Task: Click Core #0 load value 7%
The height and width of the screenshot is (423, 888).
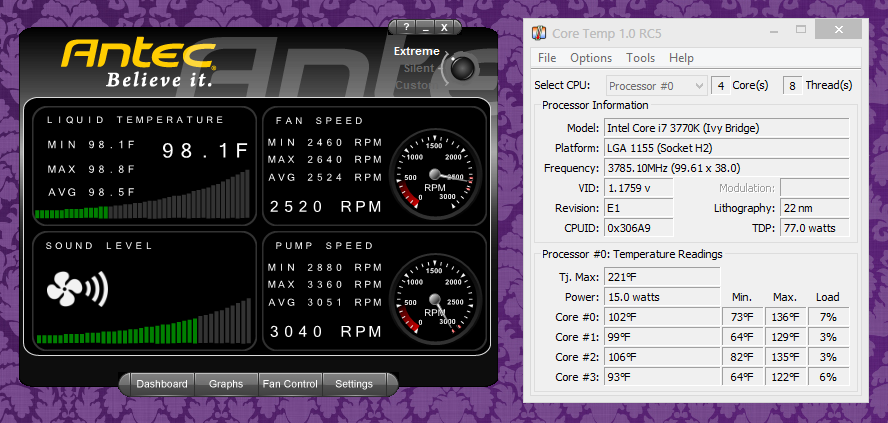Action: (x=828, y=317)
